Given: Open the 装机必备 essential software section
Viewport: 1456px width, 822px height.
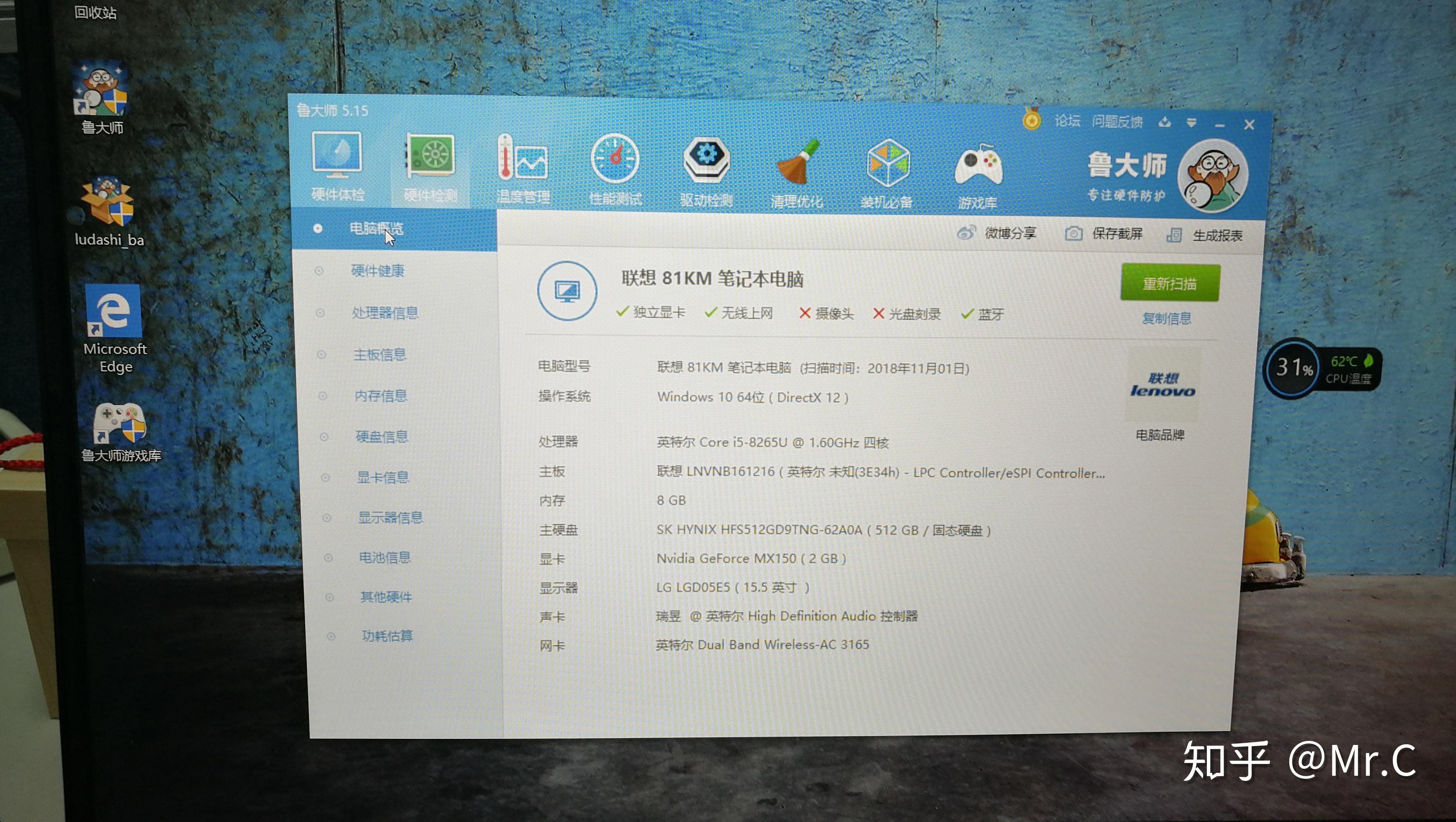Looking at the screenshot, I should [x=887, y=174].
